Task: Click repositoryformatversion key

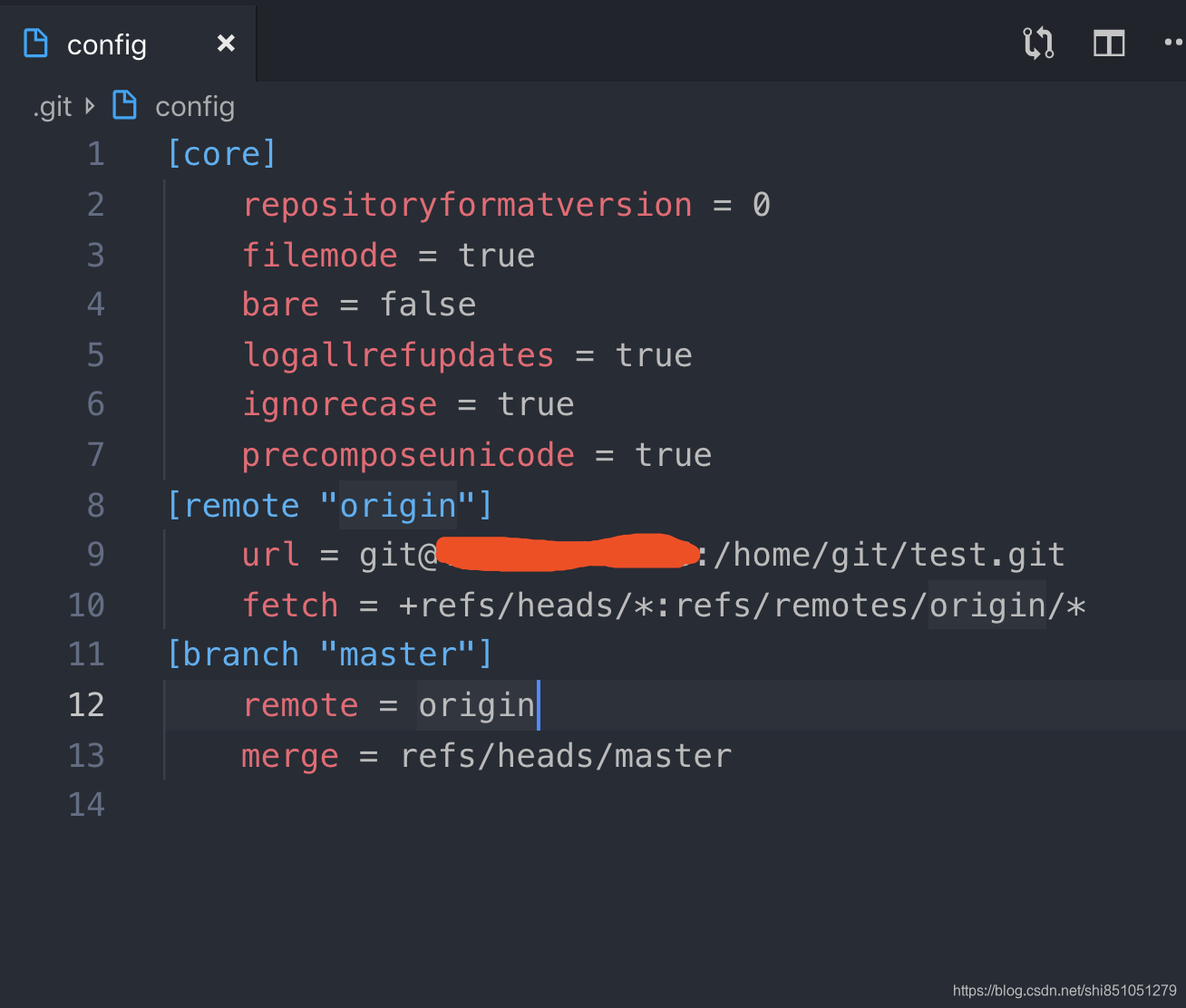Action: [467, 204]
